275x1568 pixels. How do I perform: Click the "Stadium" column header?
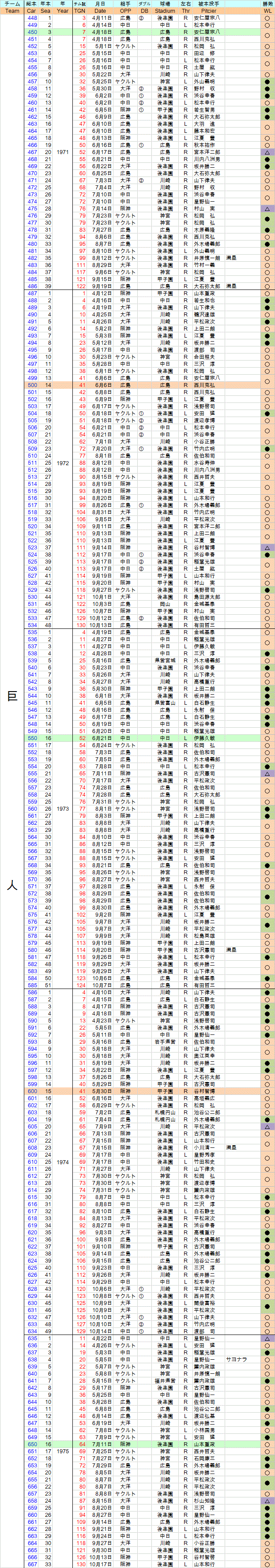click(x=165, y=11)
